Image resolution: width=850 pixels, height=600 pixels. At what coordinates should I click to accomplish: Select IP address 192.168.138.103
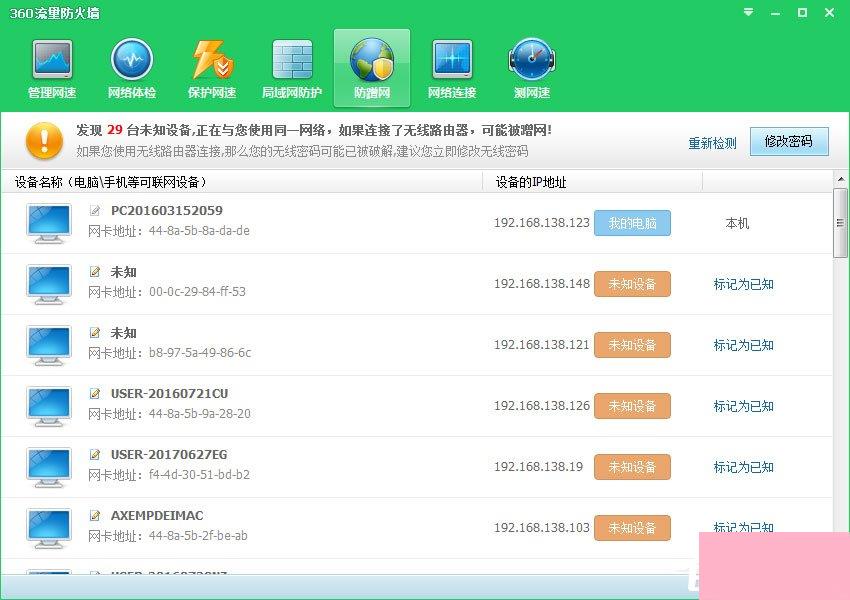click(x=542, y=527)
